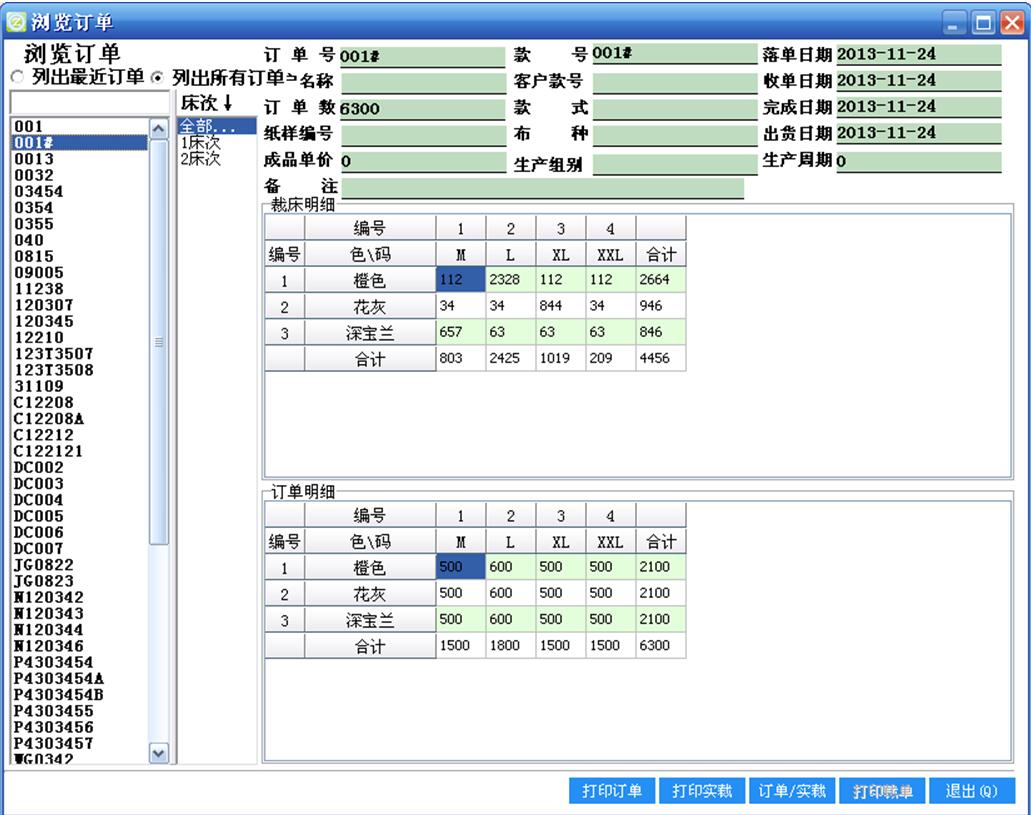Click the 打印订单 button
1031x815 pixels.
pyautogui.click(x=612, y=791)
